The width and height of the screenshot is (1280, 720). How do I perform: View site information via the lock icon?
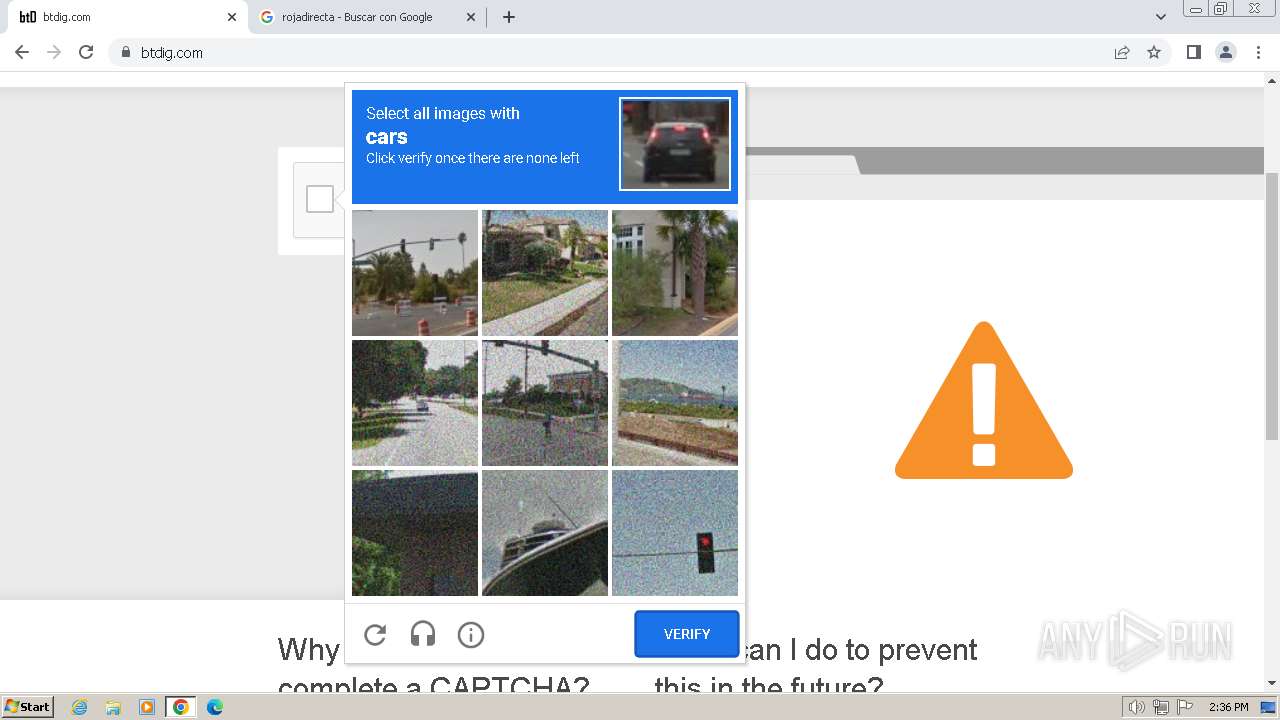pos(126,52)
